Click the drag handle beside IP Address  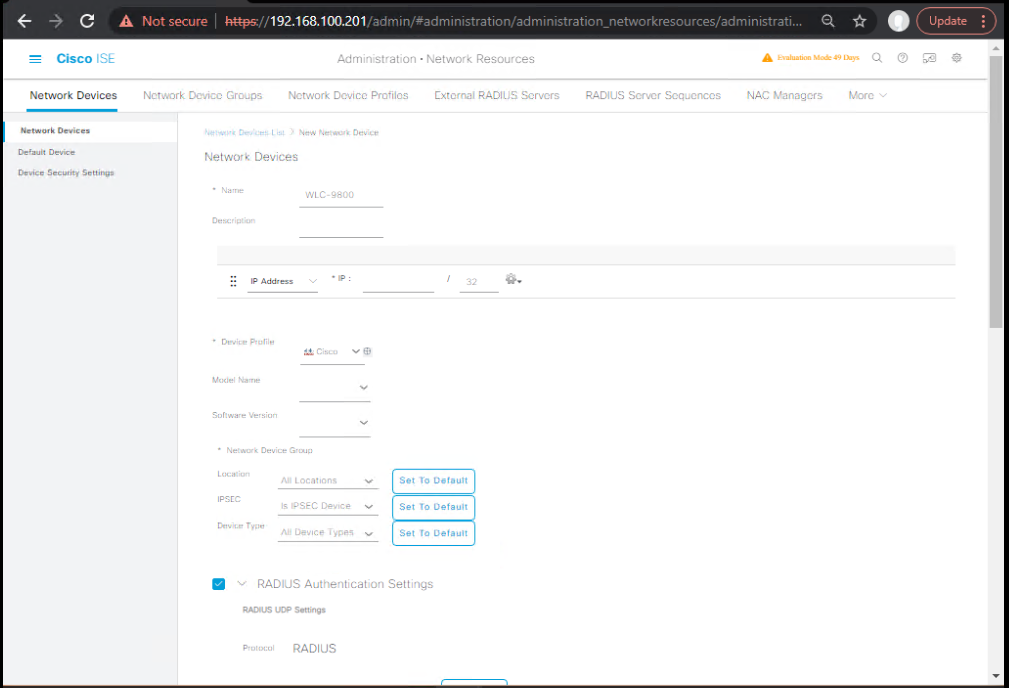click(x=234, y=281)
